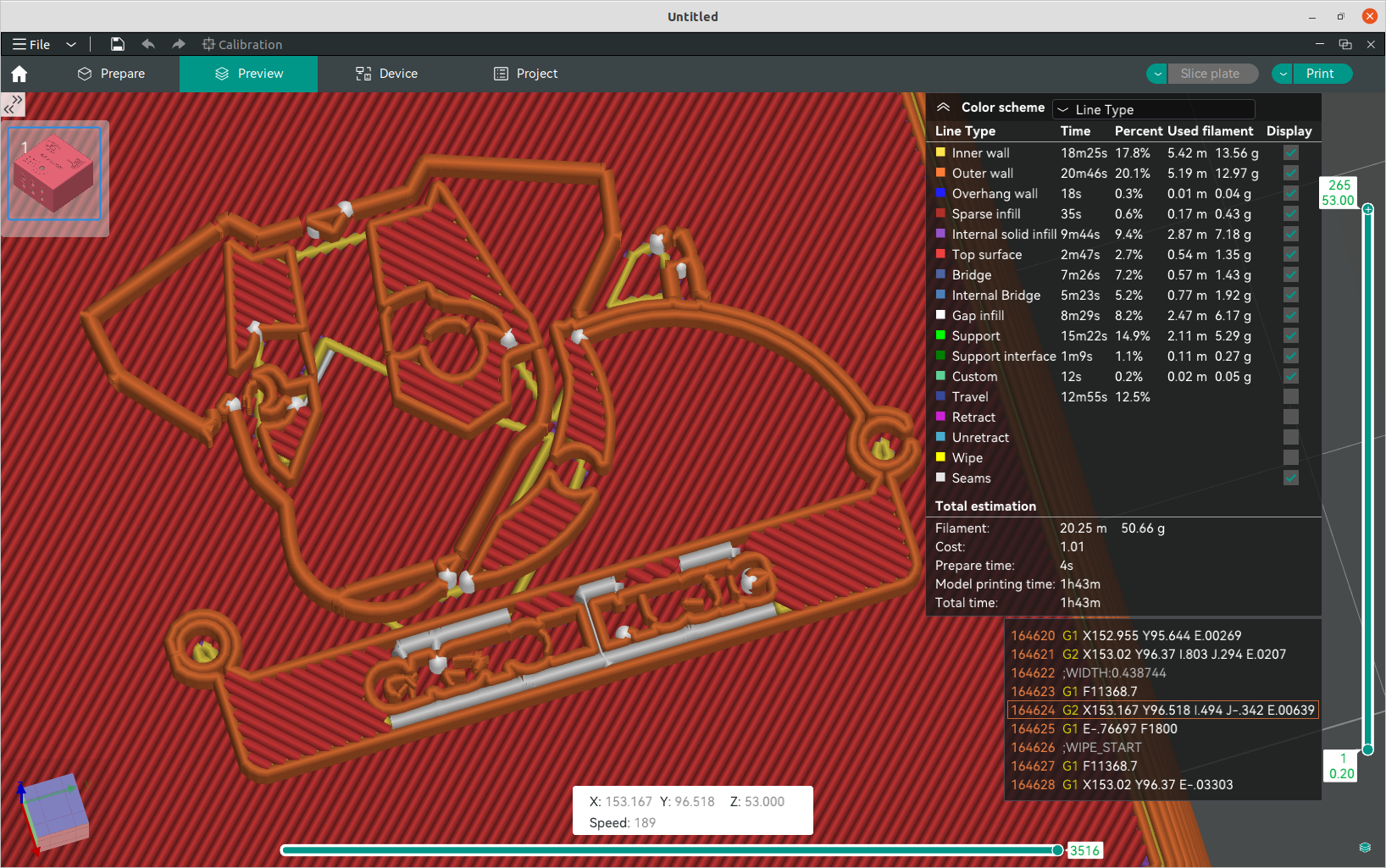Click the layers icon at bottom right

1365,848
